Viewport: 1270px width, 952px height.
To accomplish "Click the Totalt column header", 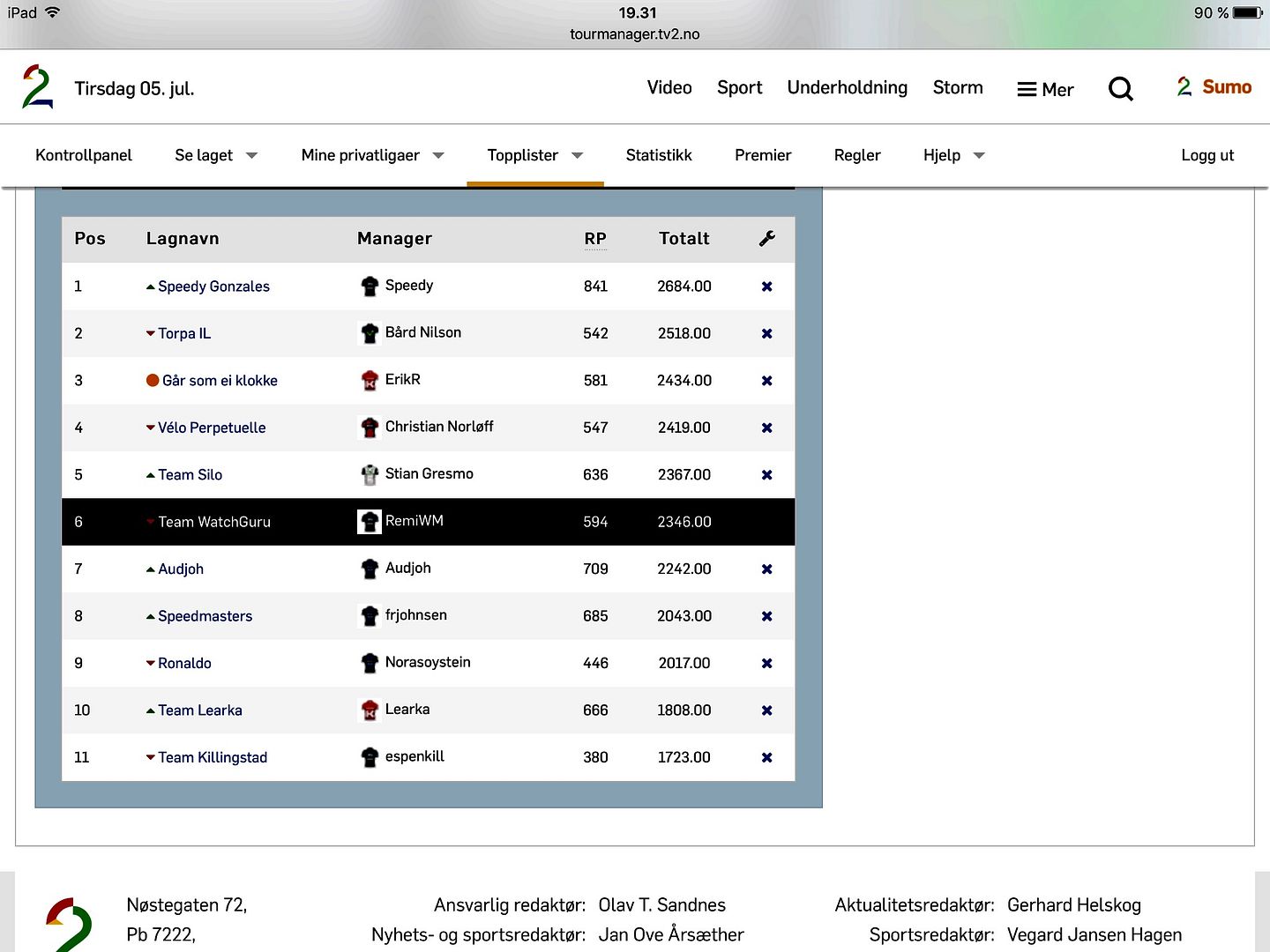I will point(684,239).
